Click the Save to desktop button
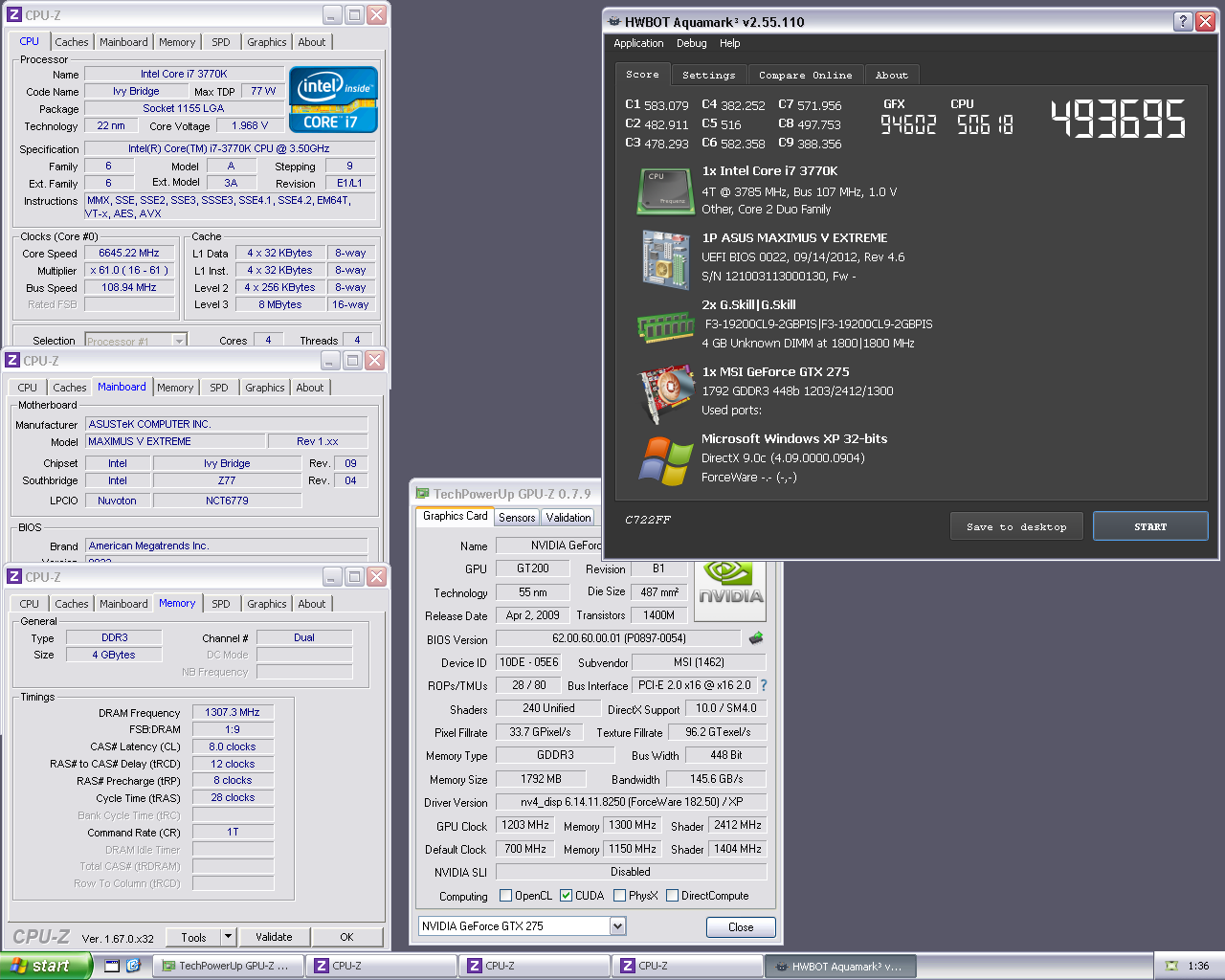This screenshot has height=980, width=1225. click(x=1016, y=526)
